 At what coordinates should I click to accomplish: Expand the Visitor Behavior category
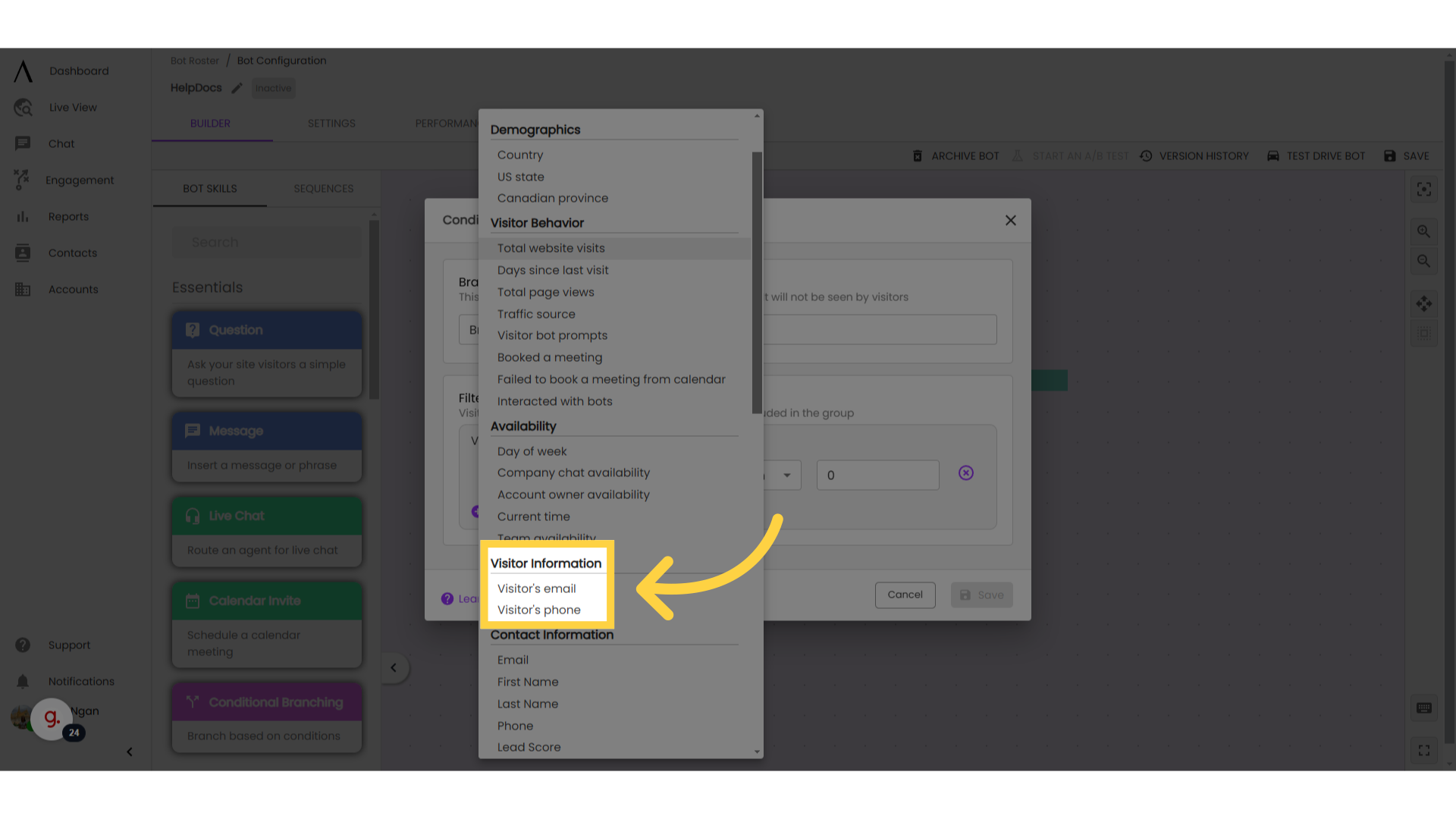tap(537, 222)
